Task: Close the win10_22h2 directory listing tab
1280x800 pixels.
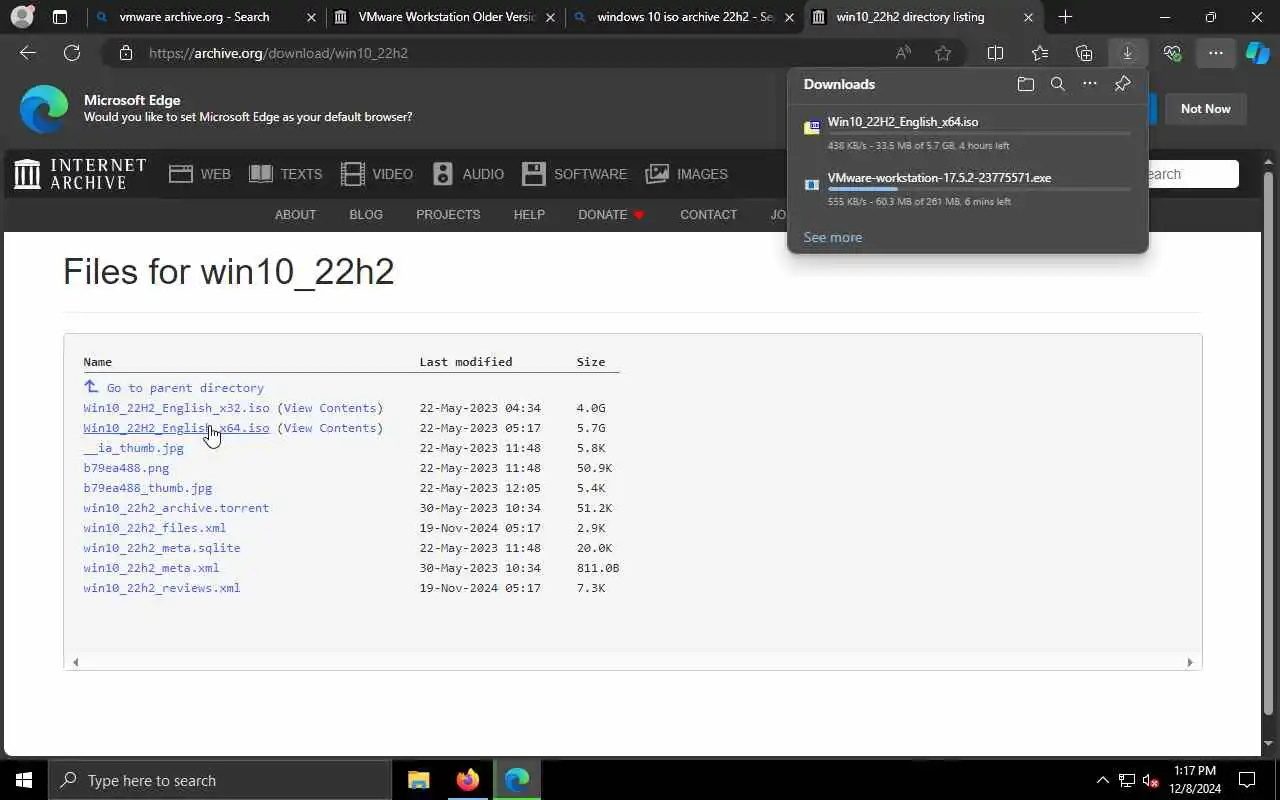Action: [x=1028, y=17]
